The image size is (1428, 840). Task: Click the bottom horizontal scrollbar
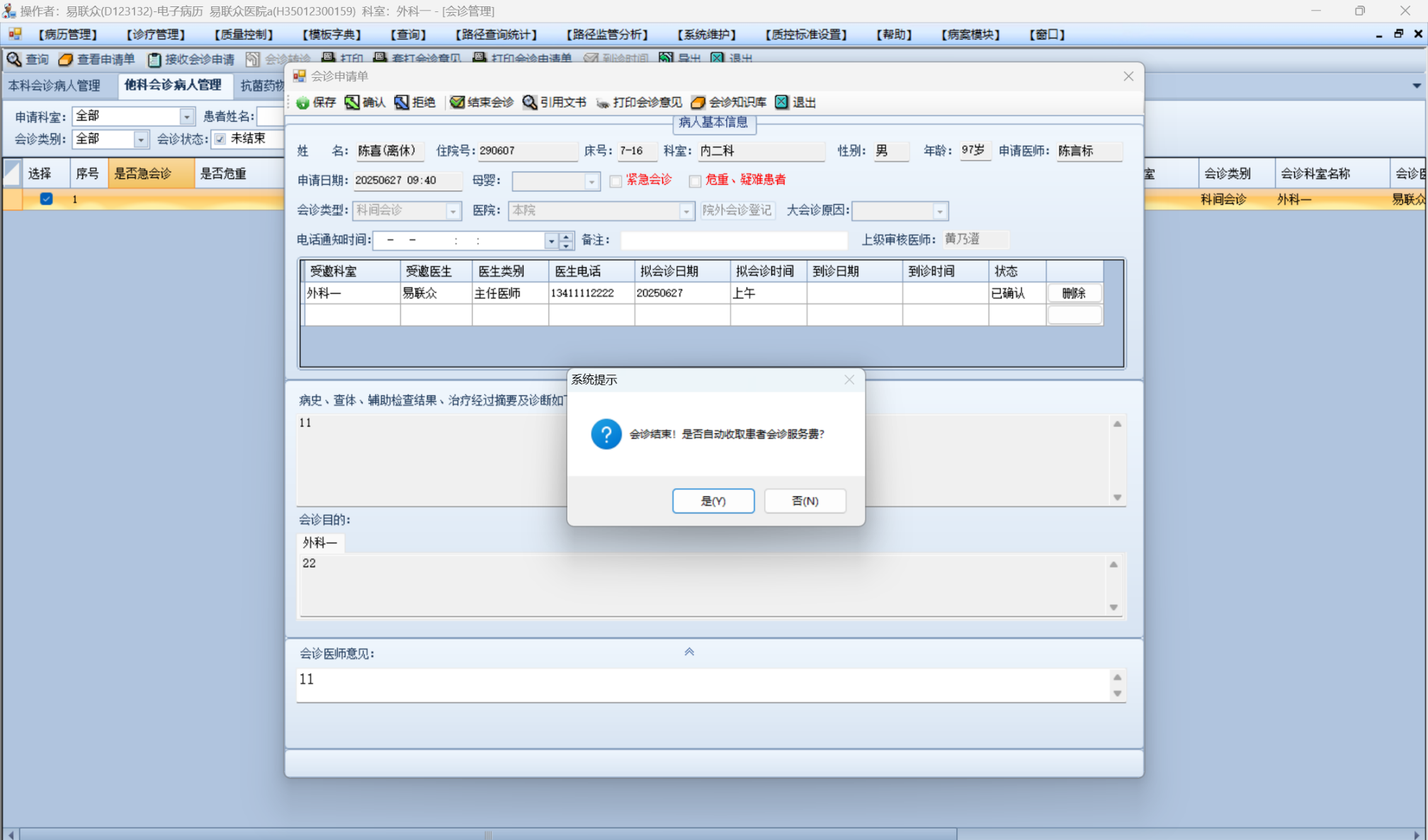[x=487, y=834]
